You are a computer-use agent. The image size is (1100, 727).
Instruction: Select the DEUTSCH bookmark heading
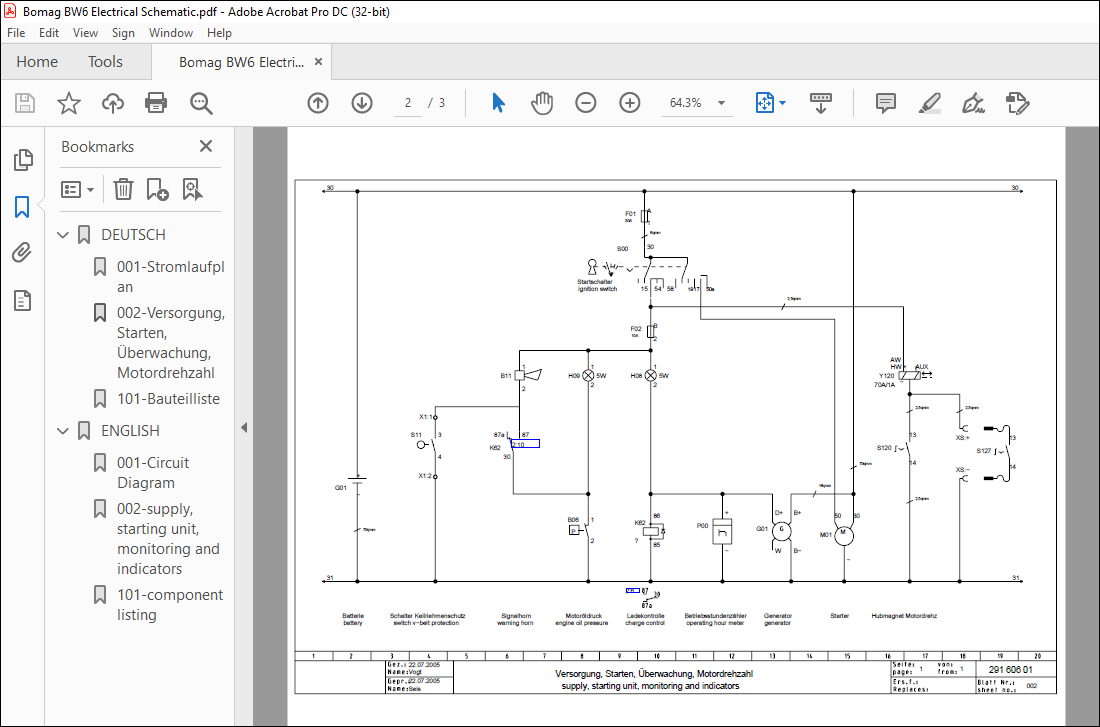pos(133,234)
